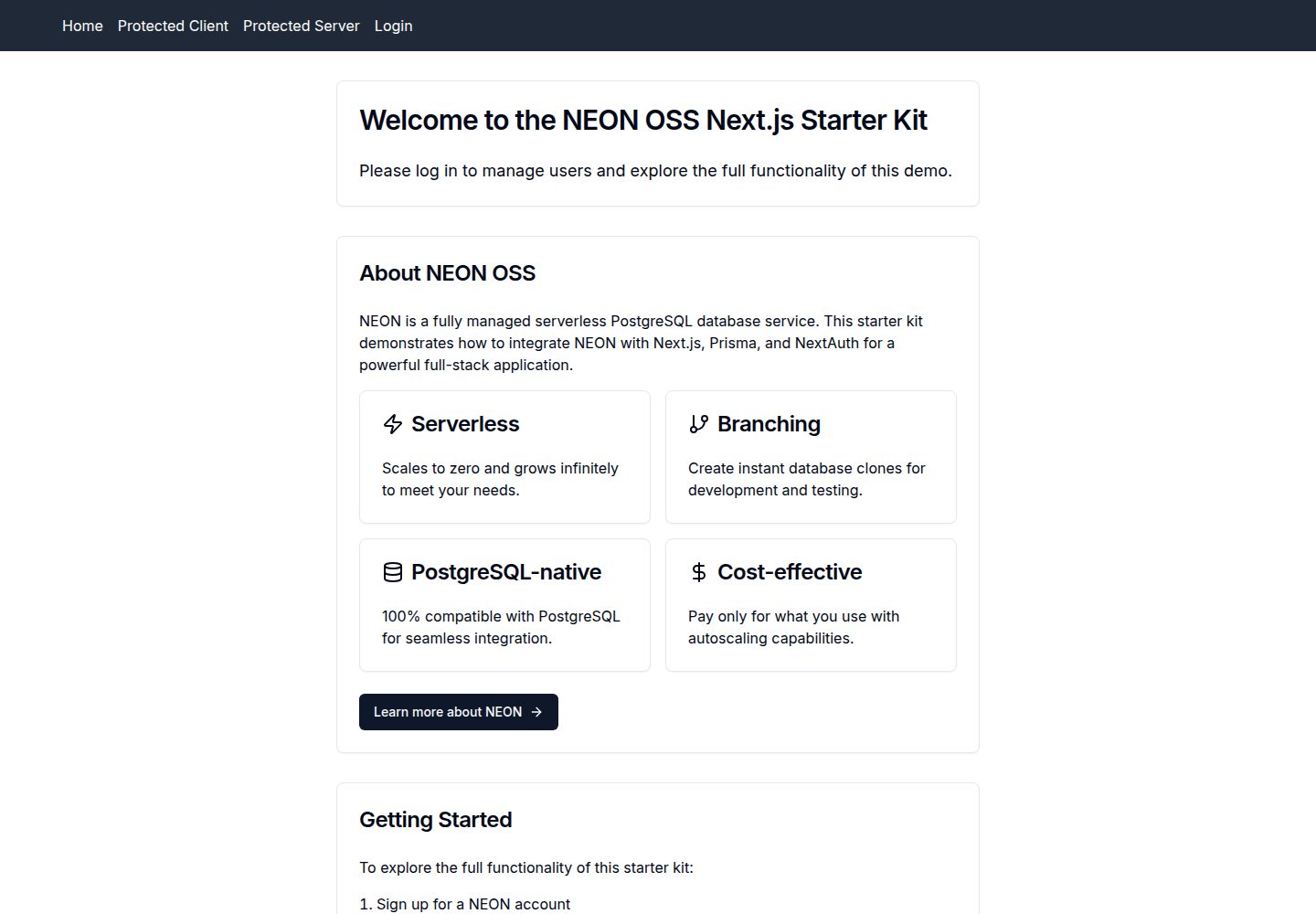Screen dimensions: 1316x914
Task: Click the Learn more about NEON button
Action: pyautogui.click(x=458, y=712)
